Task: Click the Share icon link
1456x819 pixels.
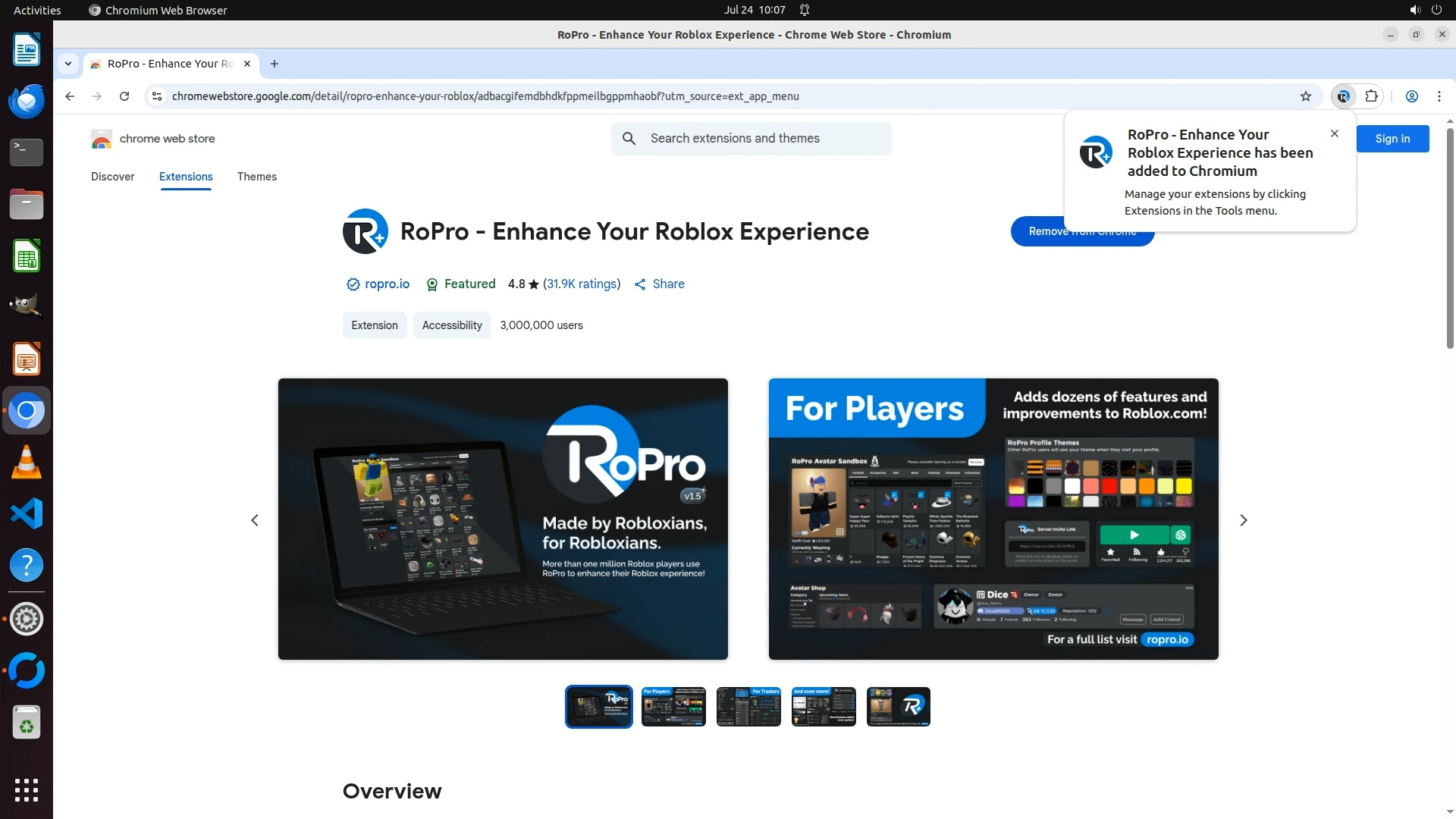Action: point(659,284)
